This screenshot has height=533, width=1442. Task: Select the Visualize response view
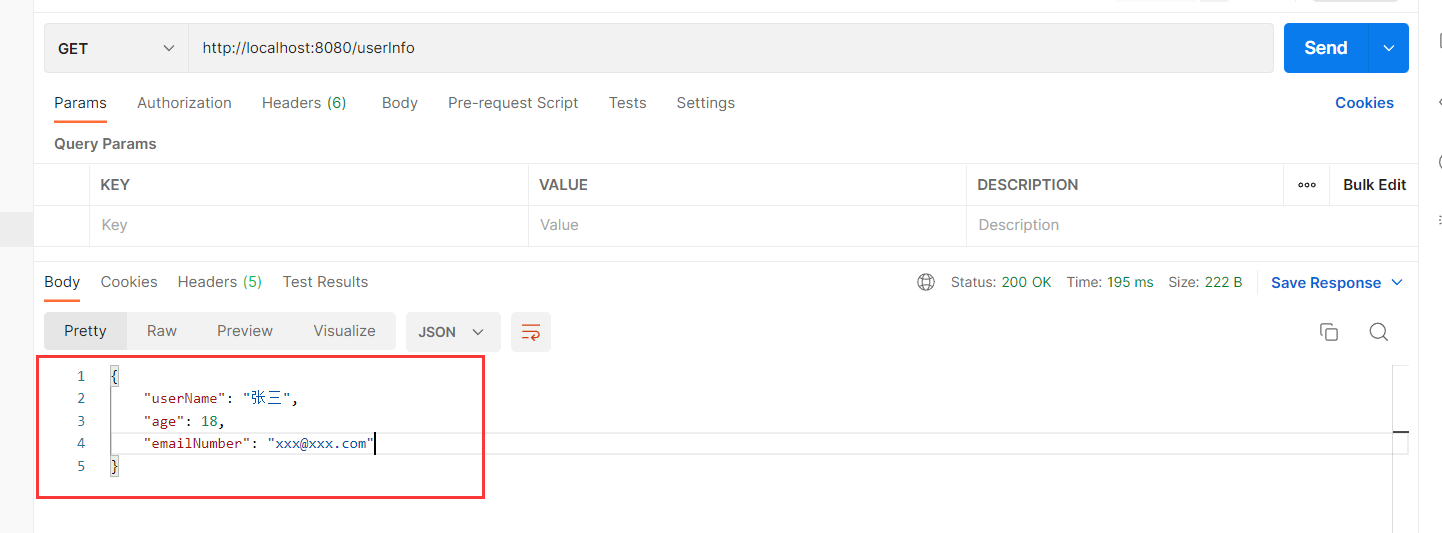344,331
